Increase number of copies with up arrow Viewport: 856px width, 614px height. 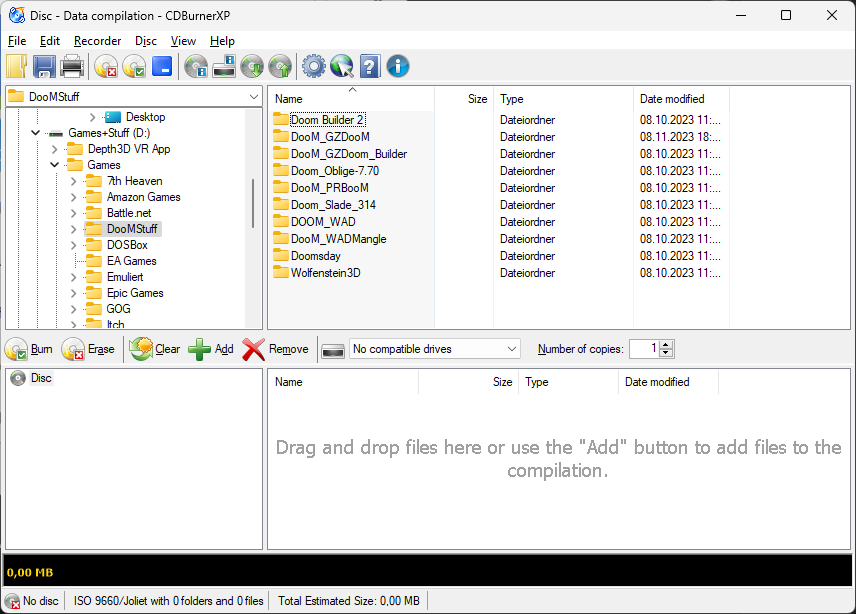click(665, 345)
